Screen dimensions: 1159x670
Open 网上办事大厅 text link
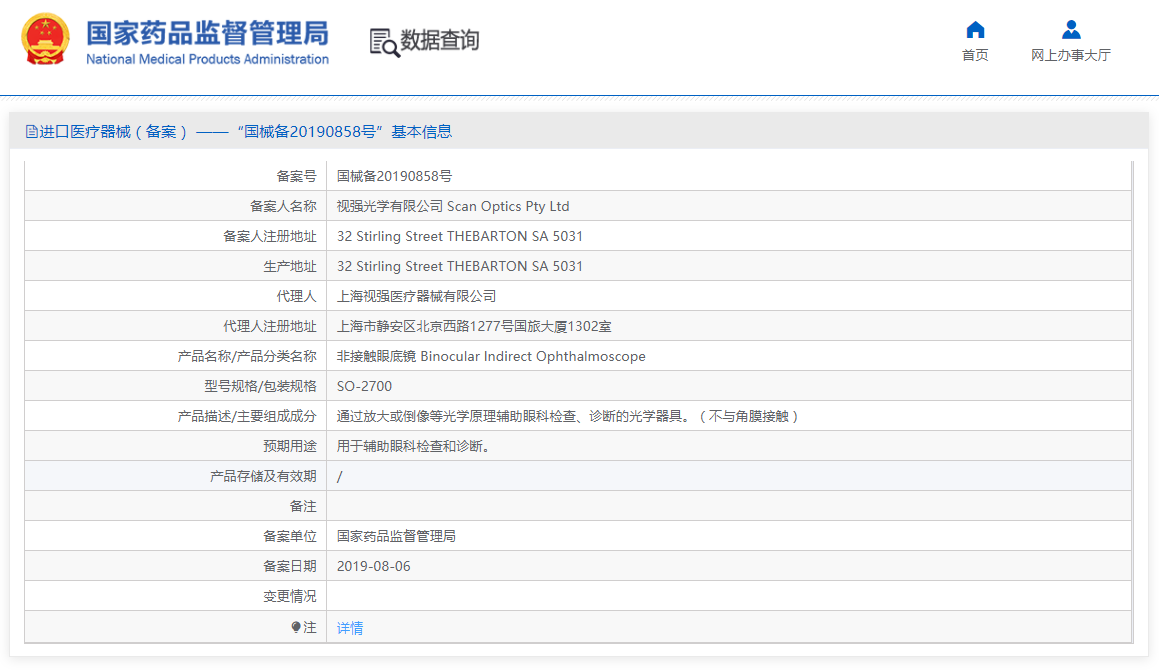click(1070, 55)
